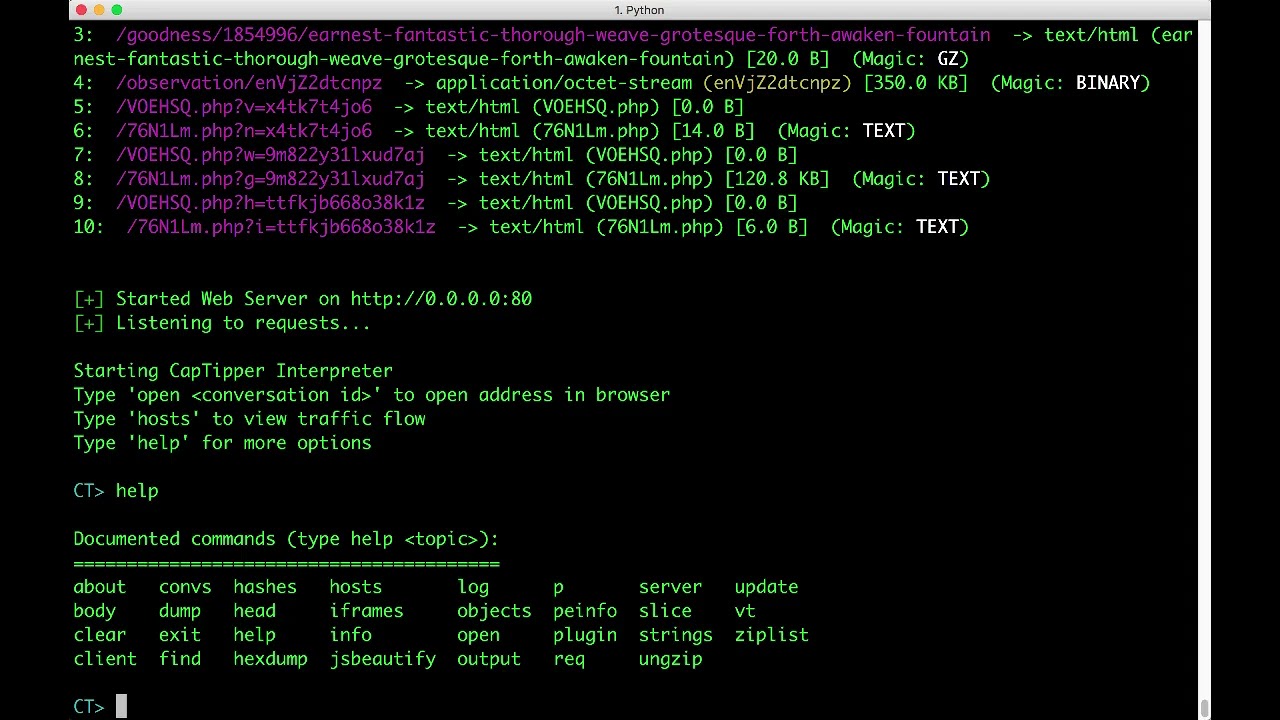Click the 'ungzip' command name
The width and height of the screenshot is (1280, 720).
coord(670,659)
